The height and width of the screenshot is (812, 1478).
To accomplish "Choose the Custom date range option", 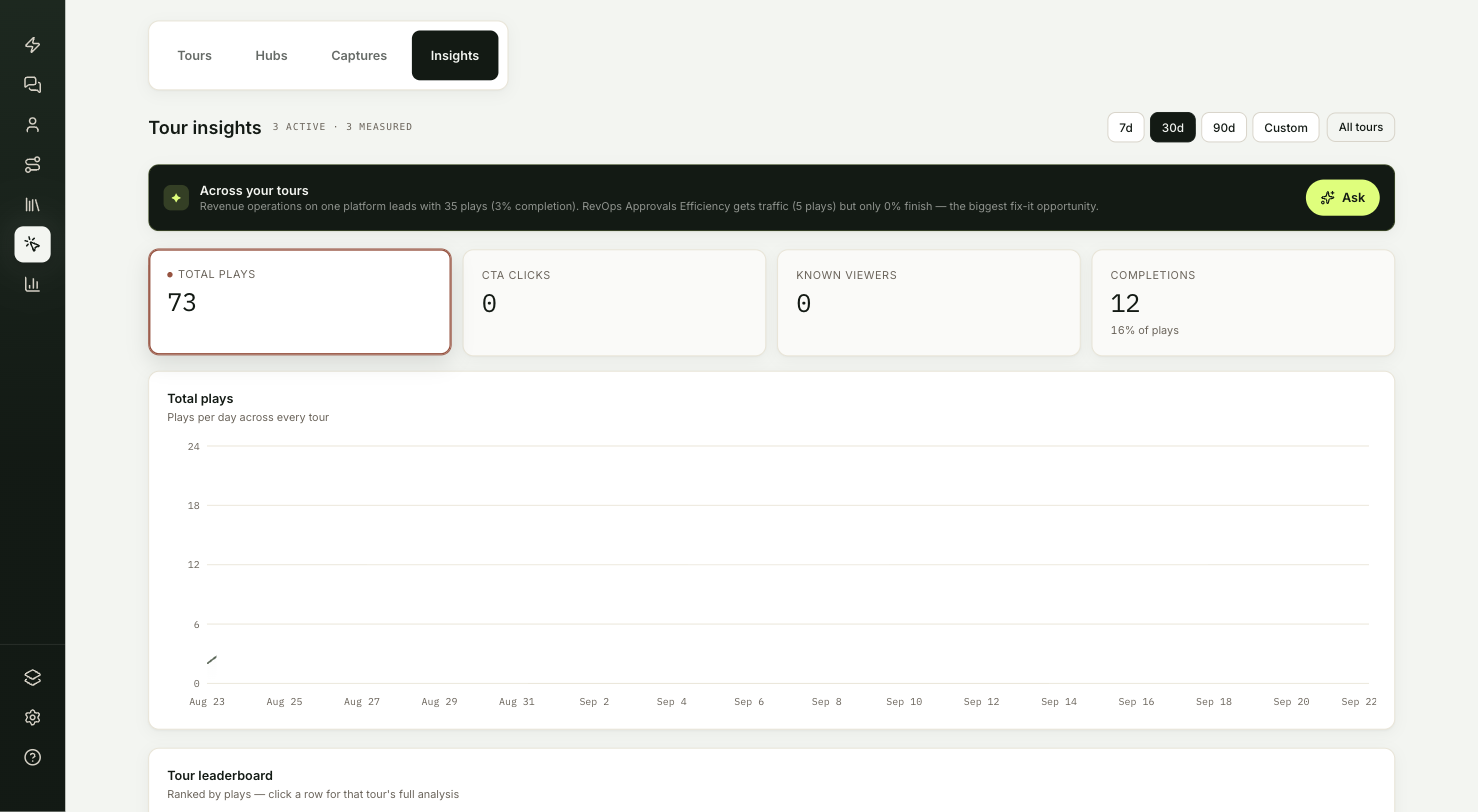I will 1286,127.
